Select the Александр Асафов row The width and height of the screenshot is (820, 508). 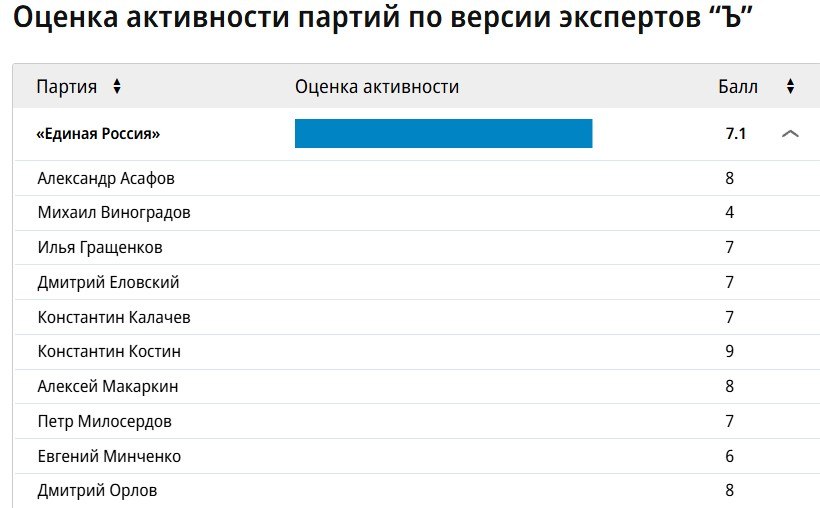[417, 178]
